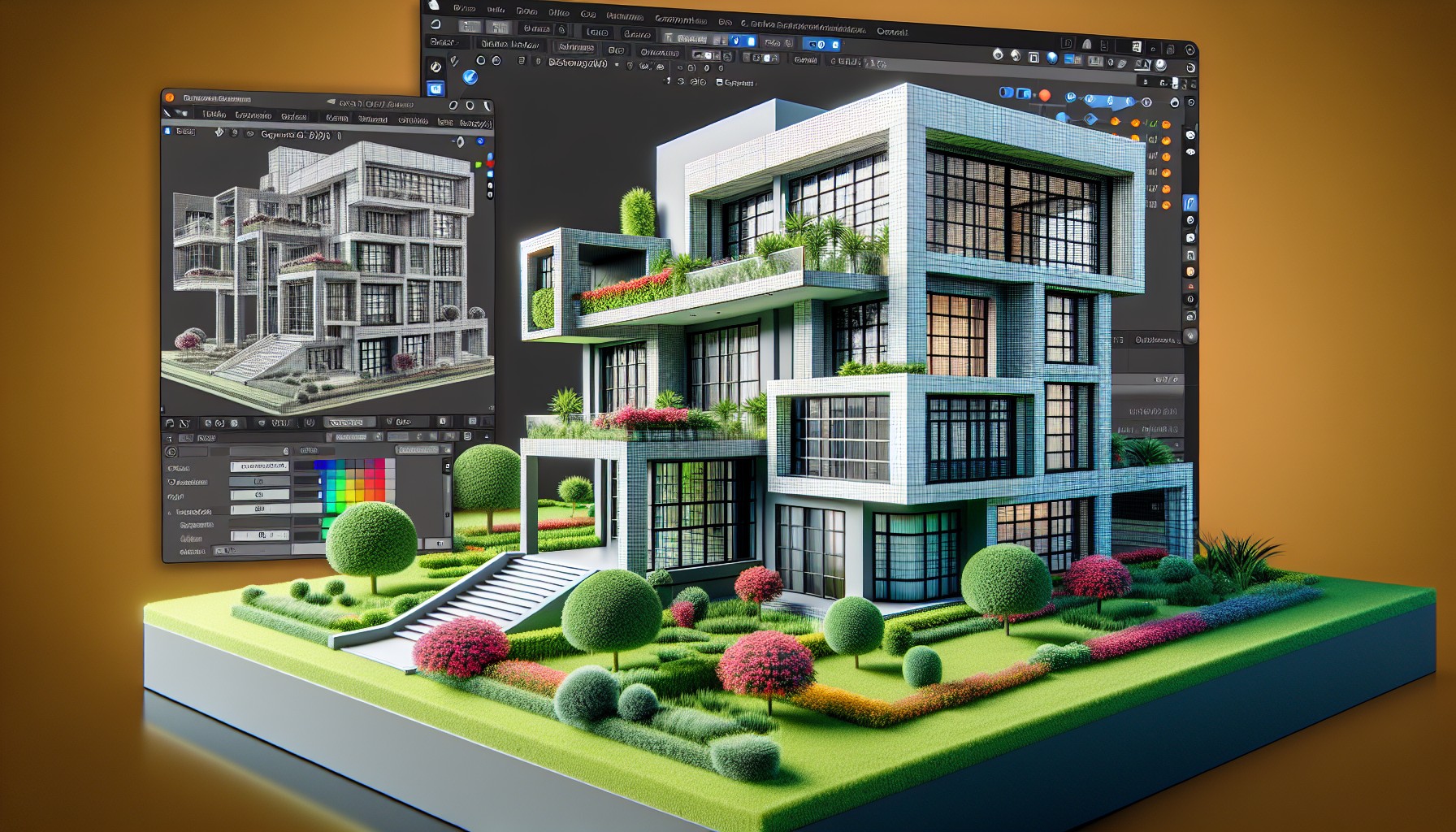Click the round target icon at the lower panel's top left
Image resolution: width=1456 pixels, height=832 pixels.
click(171, 452)
